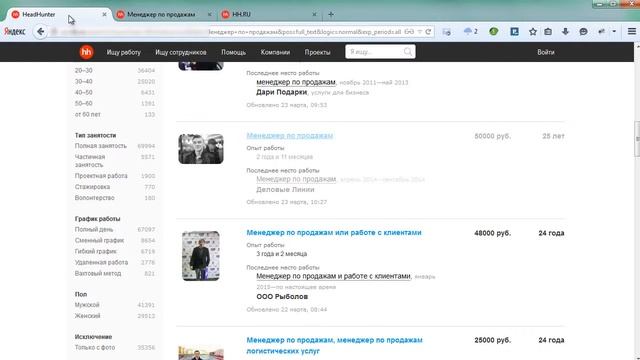Filter by age 30–40

click(84, 82)
